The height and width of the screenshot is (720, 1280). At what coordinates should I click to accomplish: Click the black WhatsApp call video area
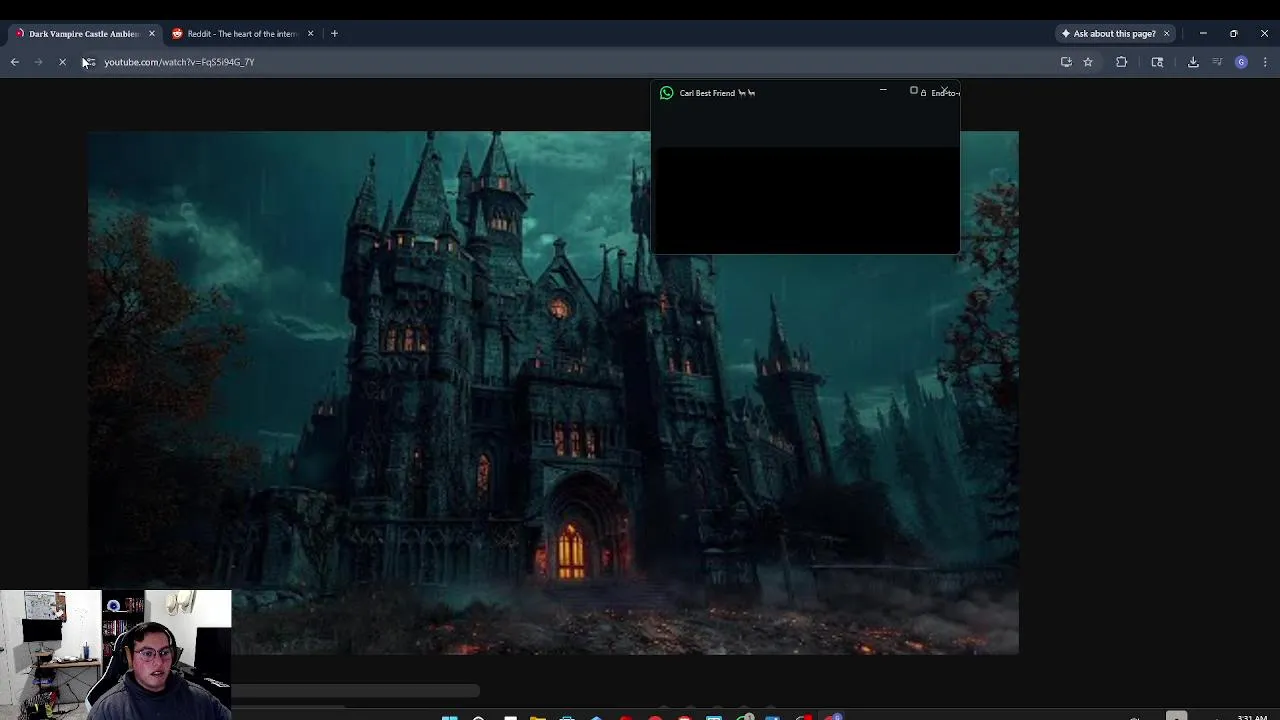[x=805, y=200]
